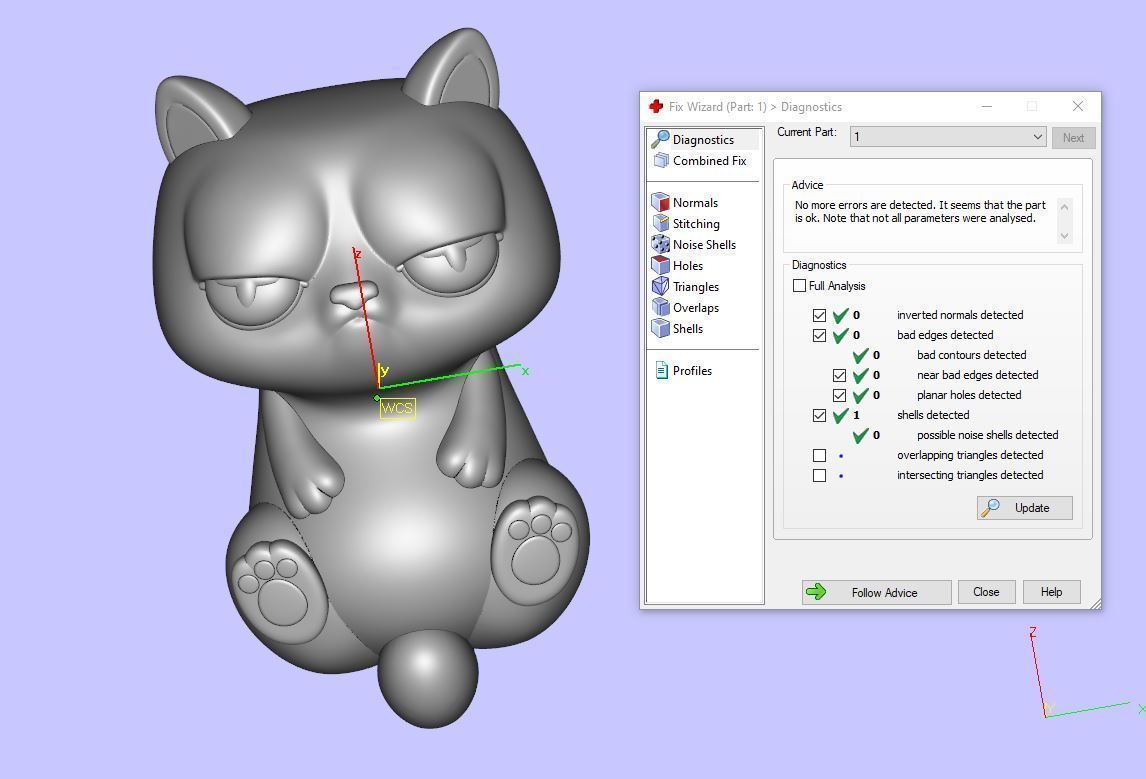Screen dimensions: 1146x779
Task: Select the Normals fixing page
Action: point(695,202)
